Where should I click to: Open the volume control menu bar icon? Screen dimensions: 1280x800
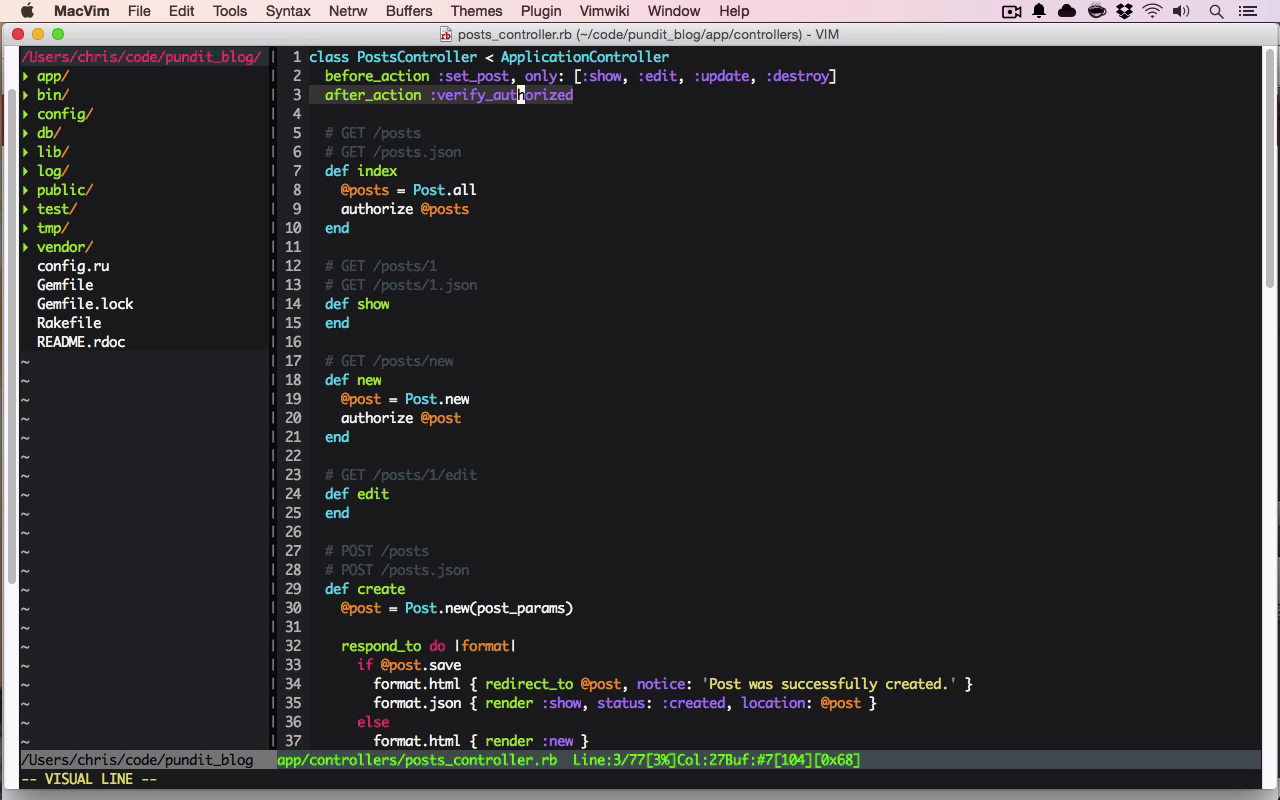[x=1181, y=11]
